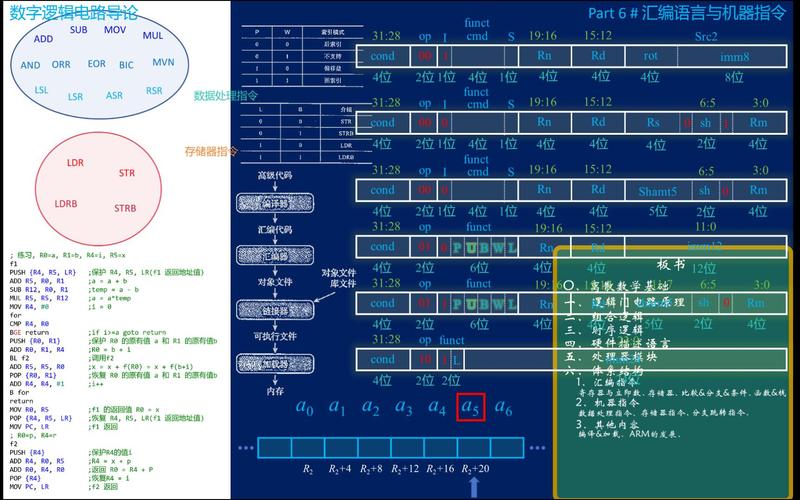Click the MVN instruction label
This screenshot has width=800, height=500.
[x=163, y=62]
